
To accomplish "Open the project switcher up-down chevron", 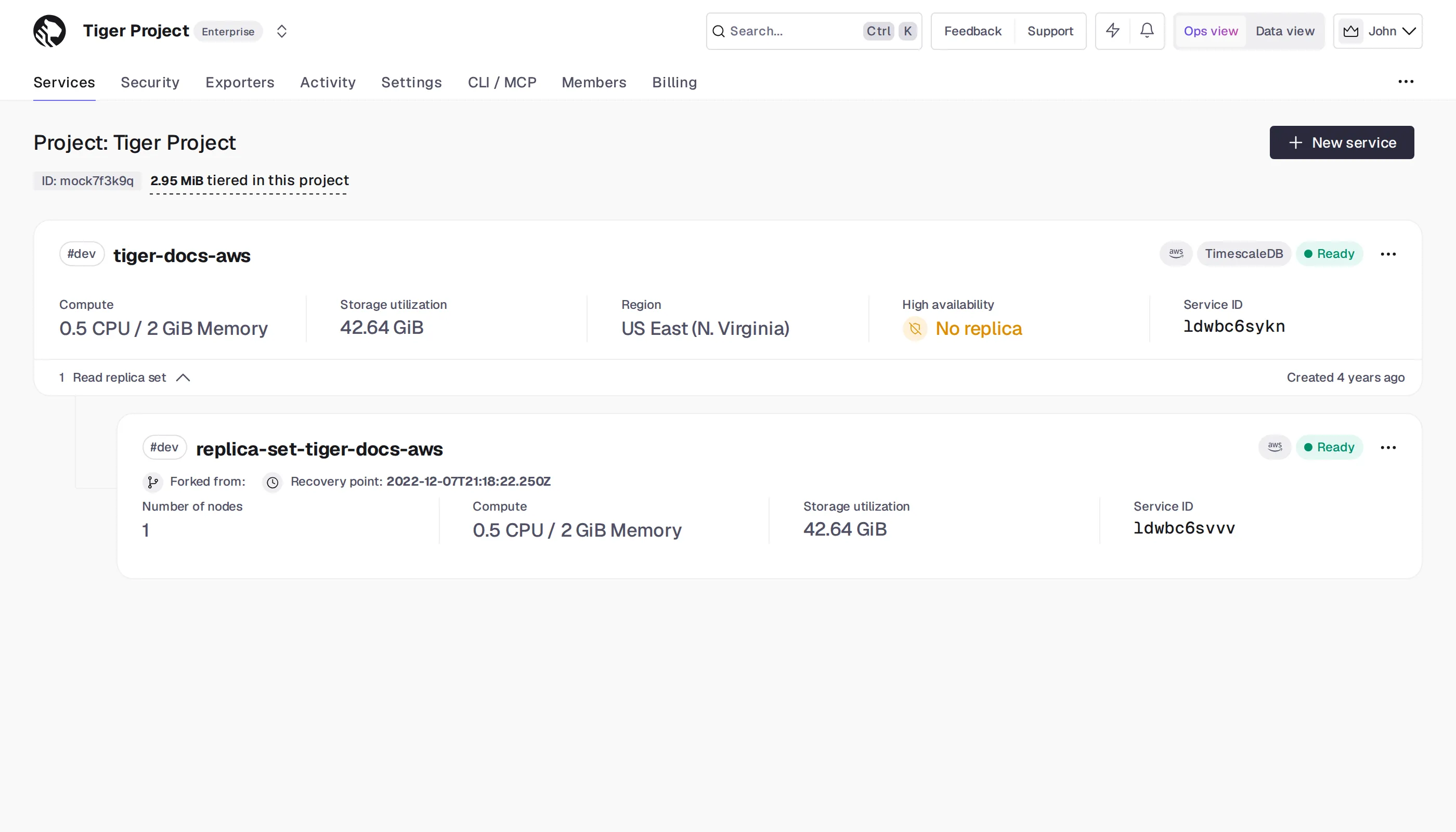I will point(282,31).
